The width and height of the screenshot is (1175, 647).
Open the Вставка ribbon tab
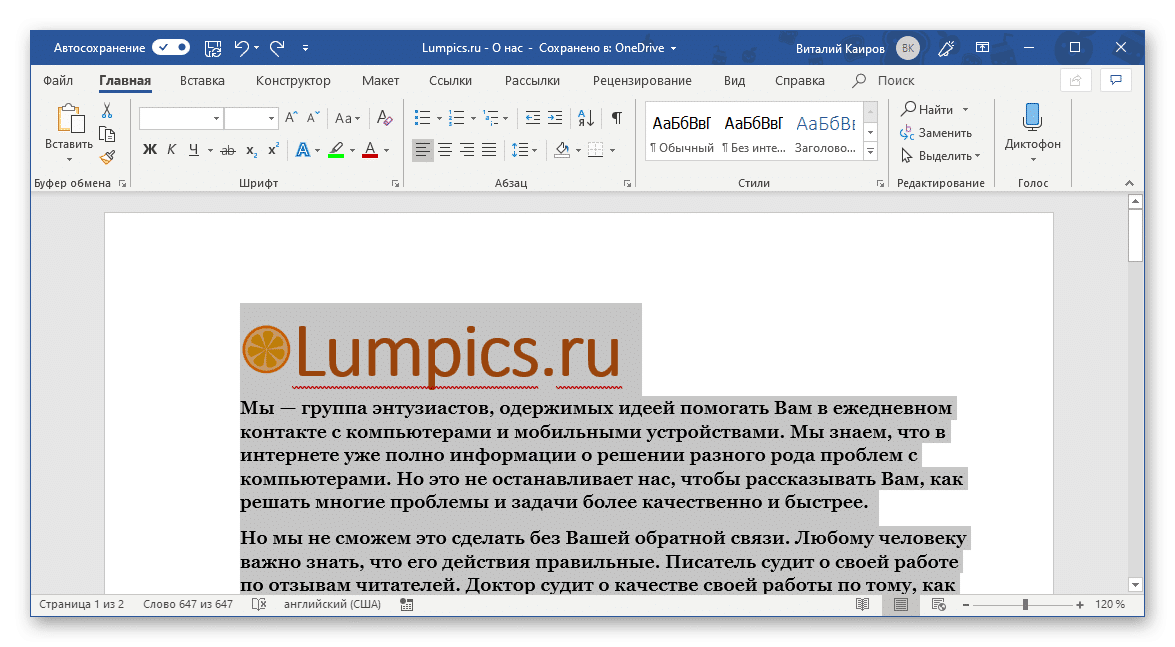pyautogui.click(x=202, y=81)
